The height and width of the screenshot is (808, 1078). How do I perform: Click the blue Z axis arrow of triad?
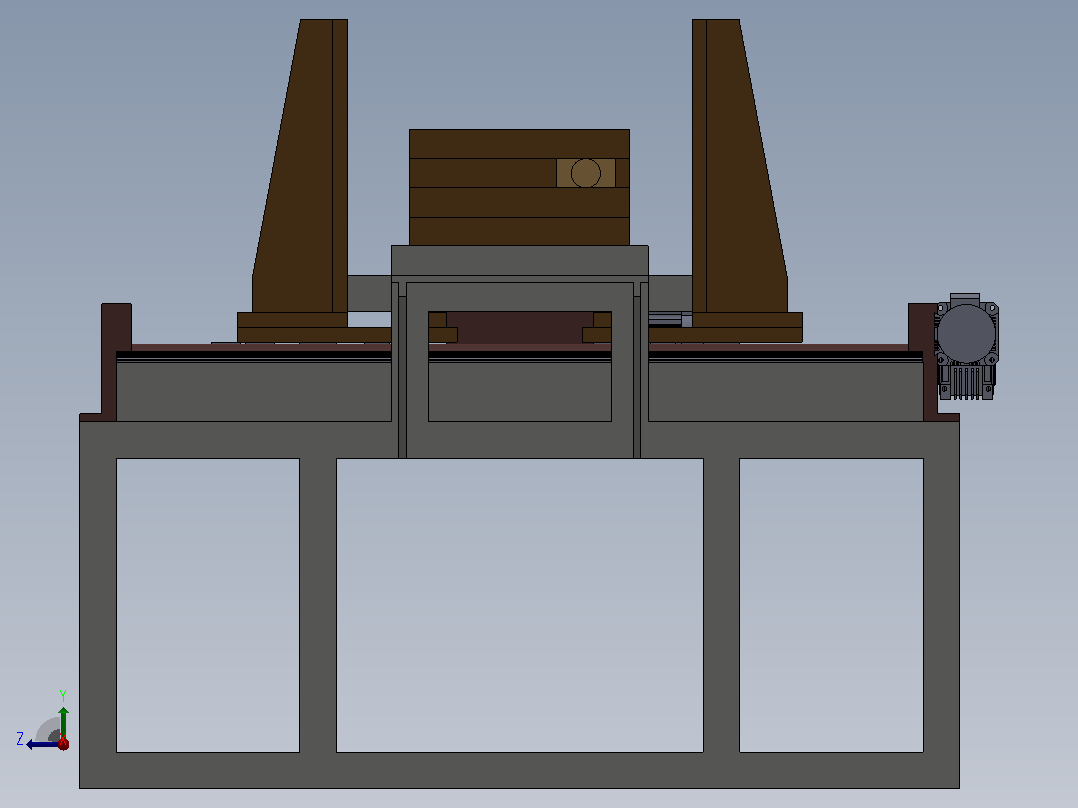(x=41, y=744)
